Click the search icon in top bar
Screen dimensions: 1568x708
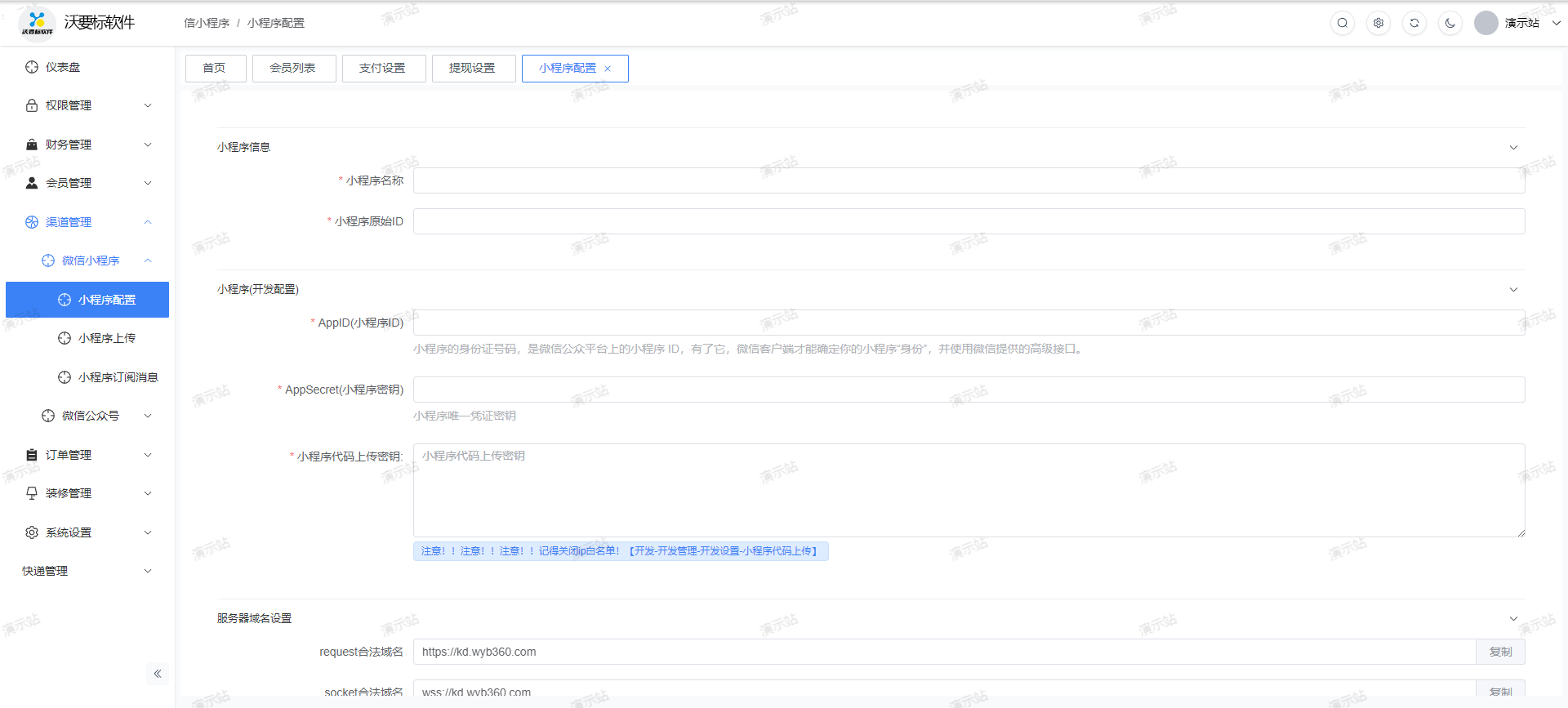click(1342, 23)
